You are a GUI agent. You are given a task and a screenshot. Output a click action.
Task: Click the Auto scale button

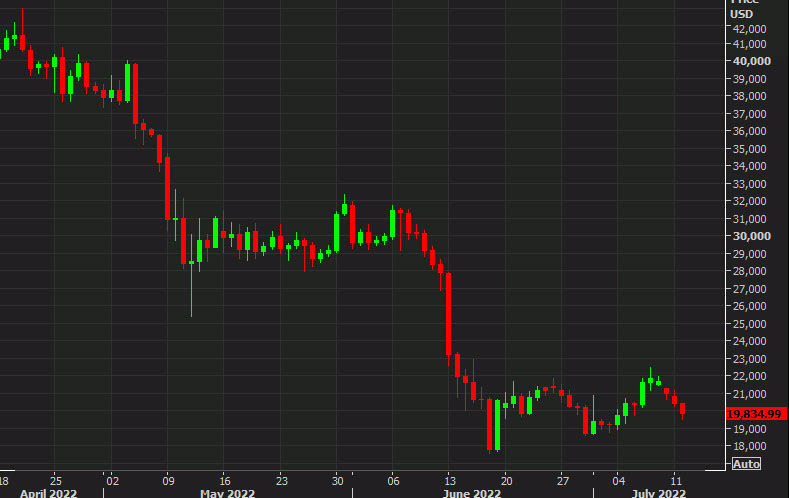[746, 464]
